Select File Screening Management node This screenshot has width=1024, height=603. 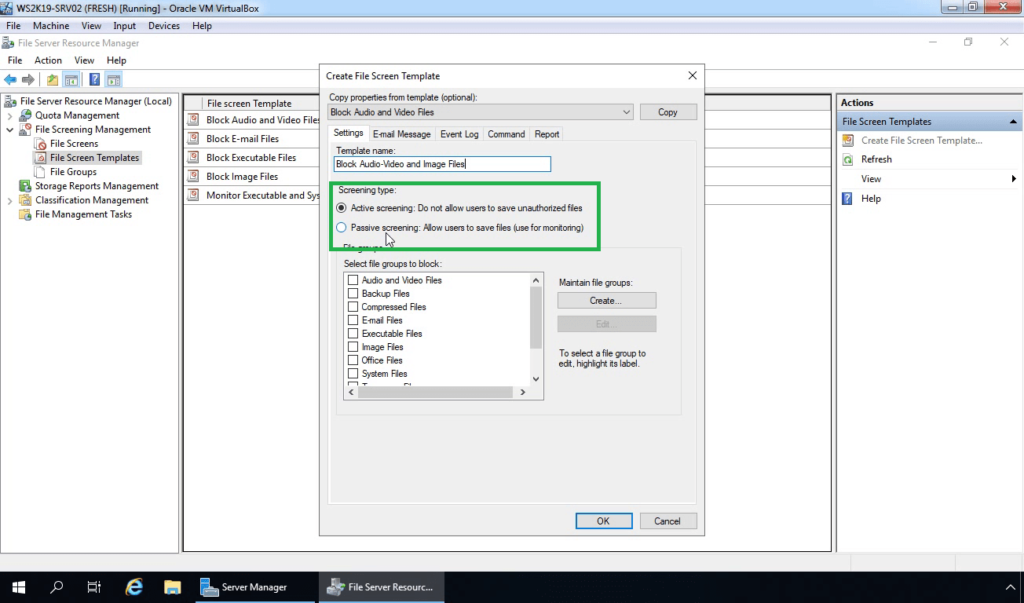[93, 129]
